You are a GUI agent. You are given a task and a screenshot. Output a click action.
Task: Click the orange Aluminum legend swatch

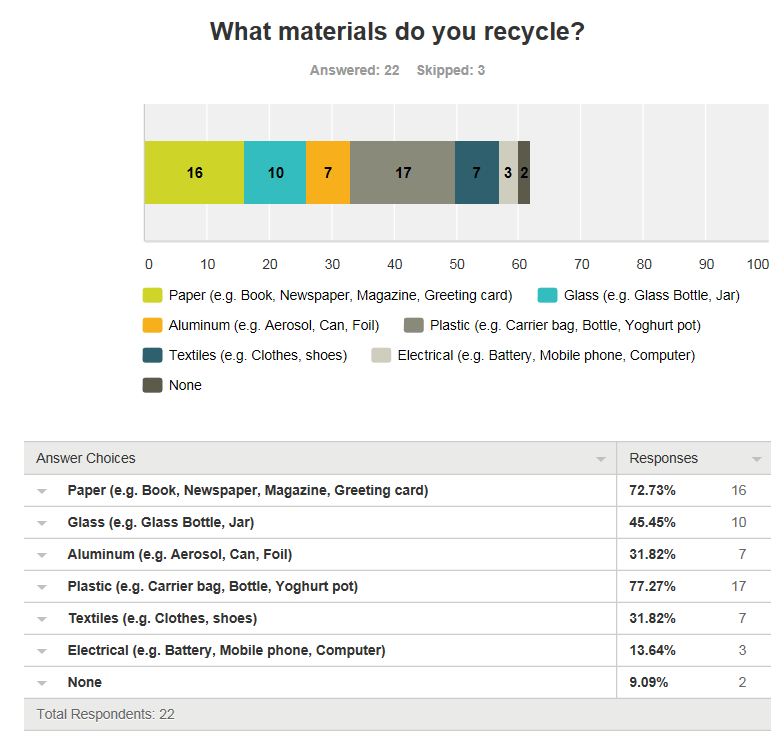point(152,325)
